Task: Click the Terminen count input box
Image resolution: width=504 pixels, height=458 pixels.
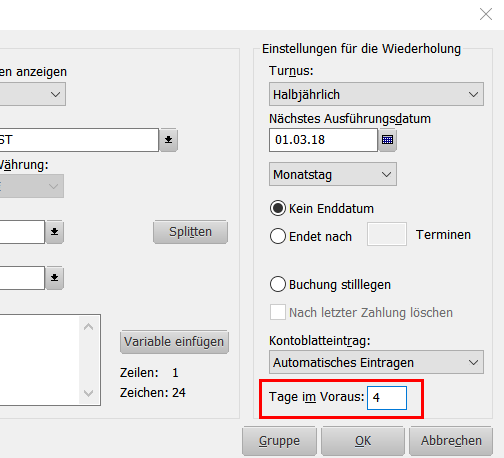Action: pyautogui.click(x=387, y=234)
